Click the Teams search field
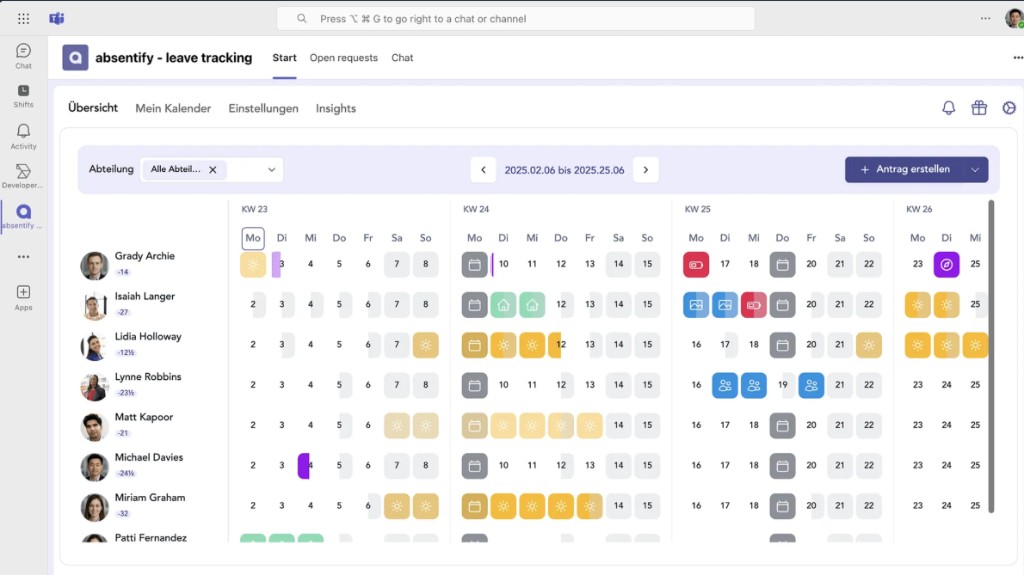 point(515,19)
